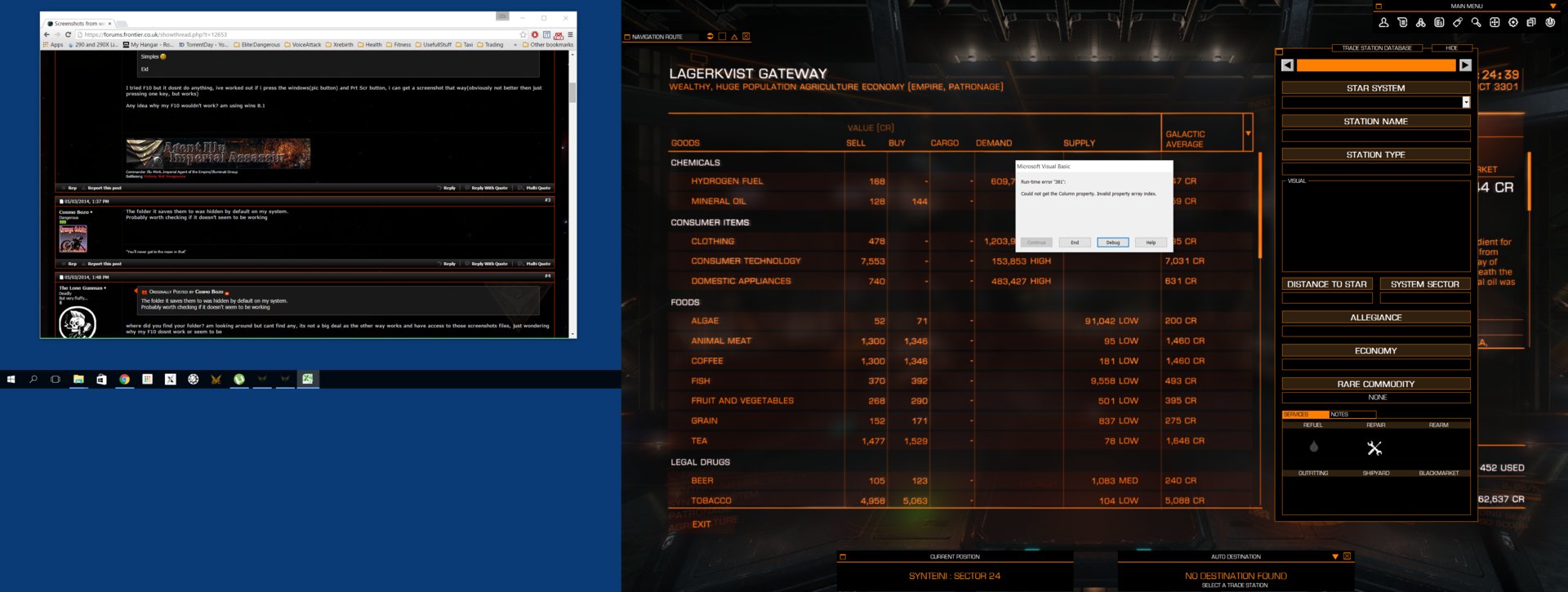Click the scroll document icon in Main Menu
The width and height of the screenshot is (1568, 592).
click(1402, 23)
